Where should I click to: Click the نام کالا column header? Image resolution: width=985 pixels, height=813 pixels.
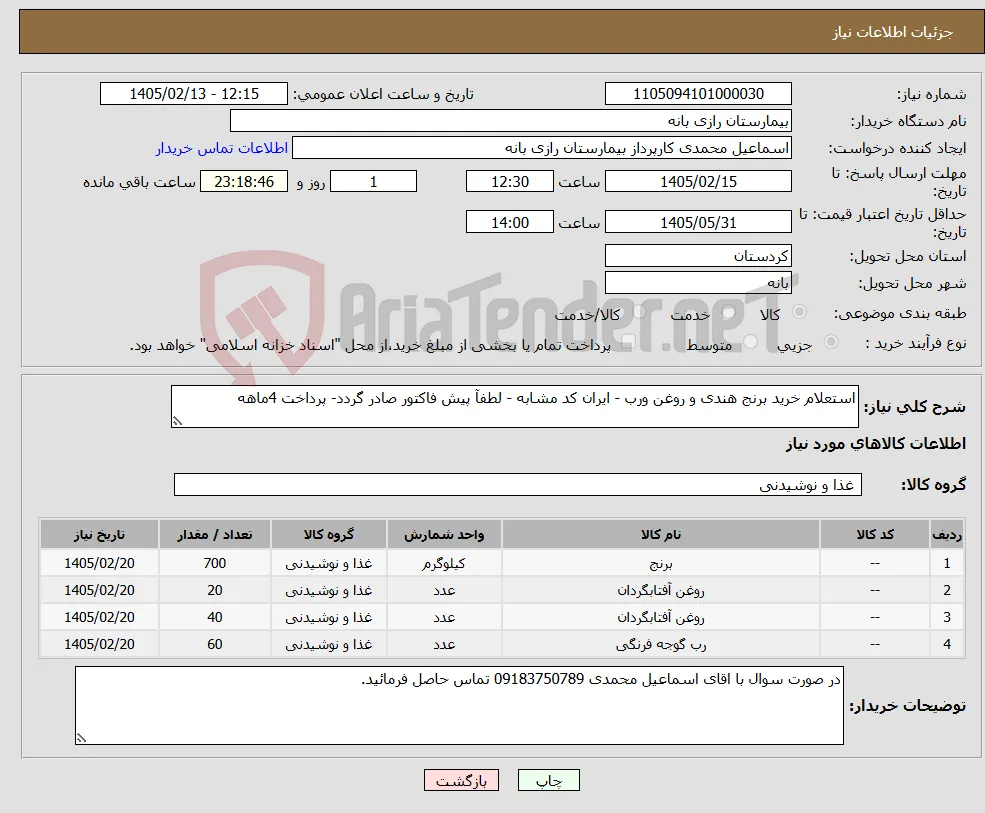[660, 534]
